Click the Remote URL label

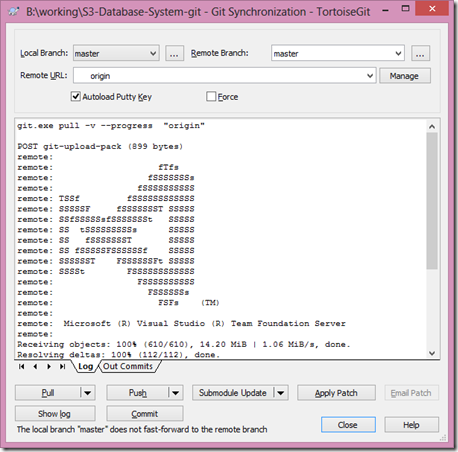(44, 75)
